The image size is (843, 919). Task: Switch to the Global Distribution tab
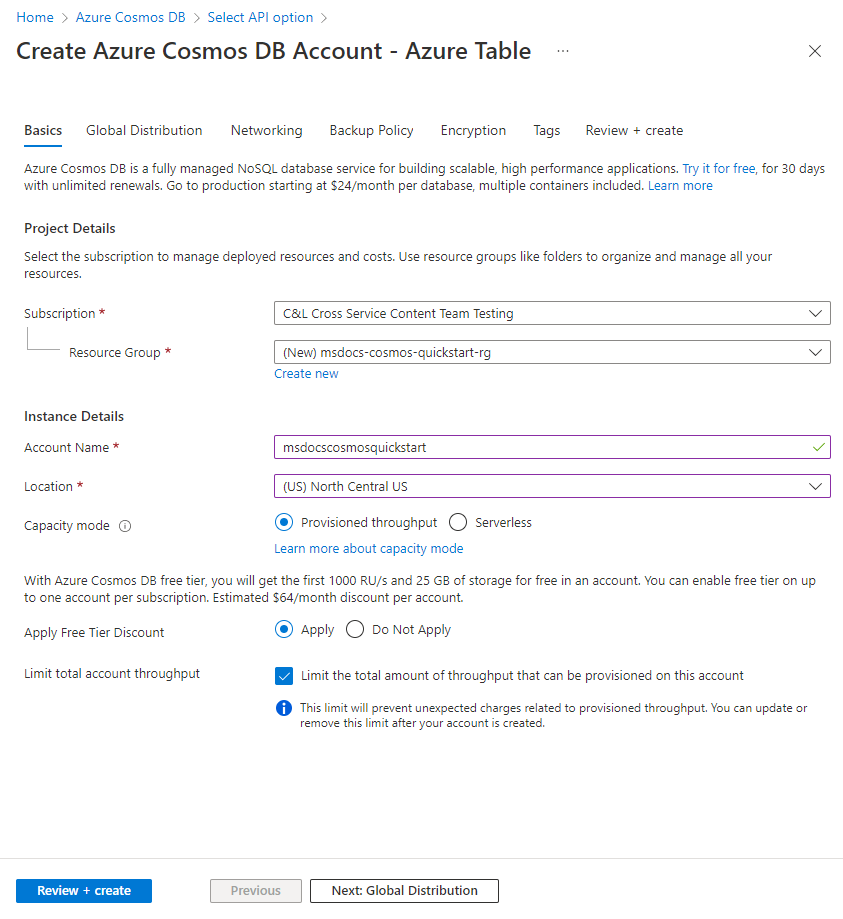pyautogui.click(x=144, y=131)
